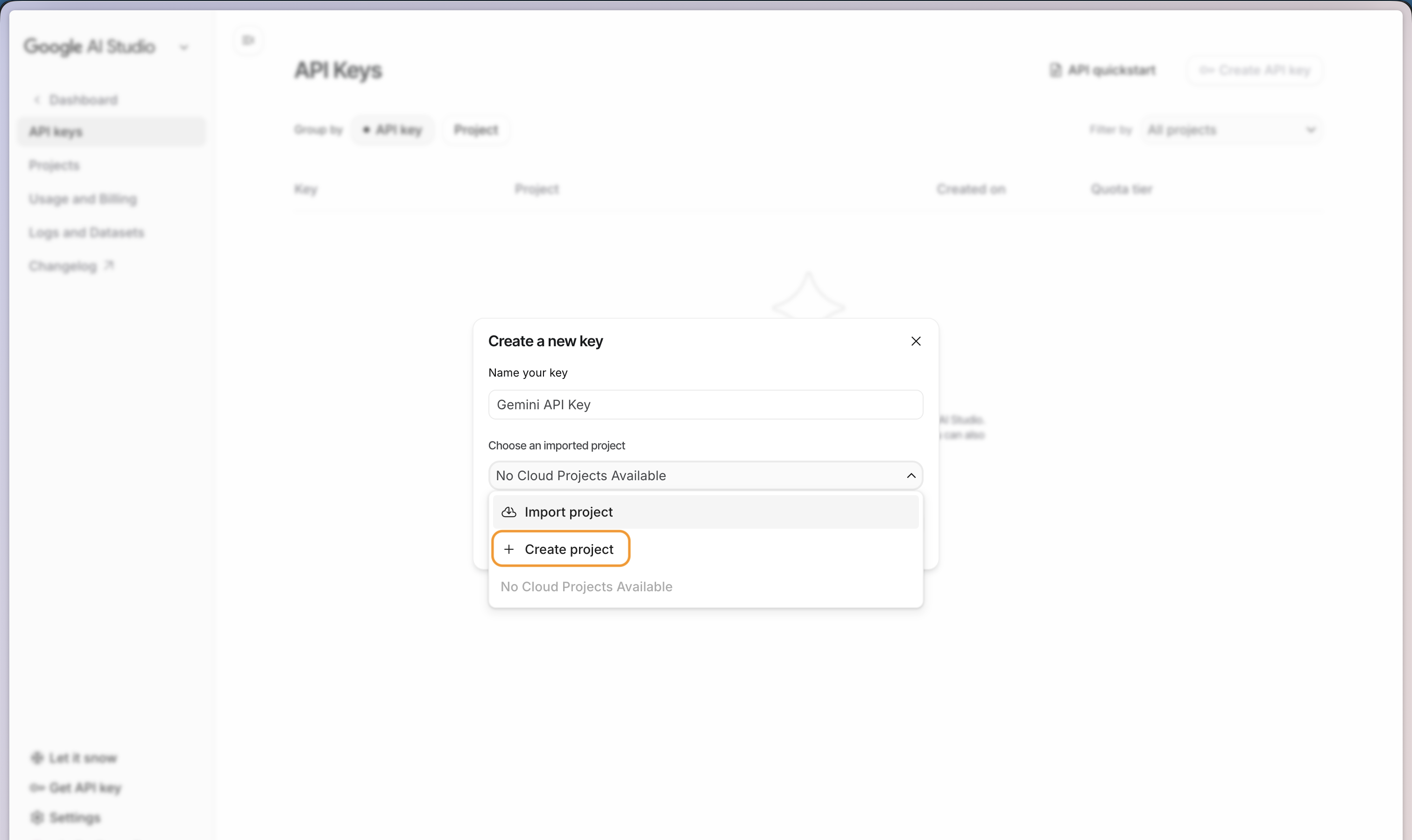Collapse the Choose an imported project dropdown
Viewport: 1412px width, 840px height.
coord(911,476)
